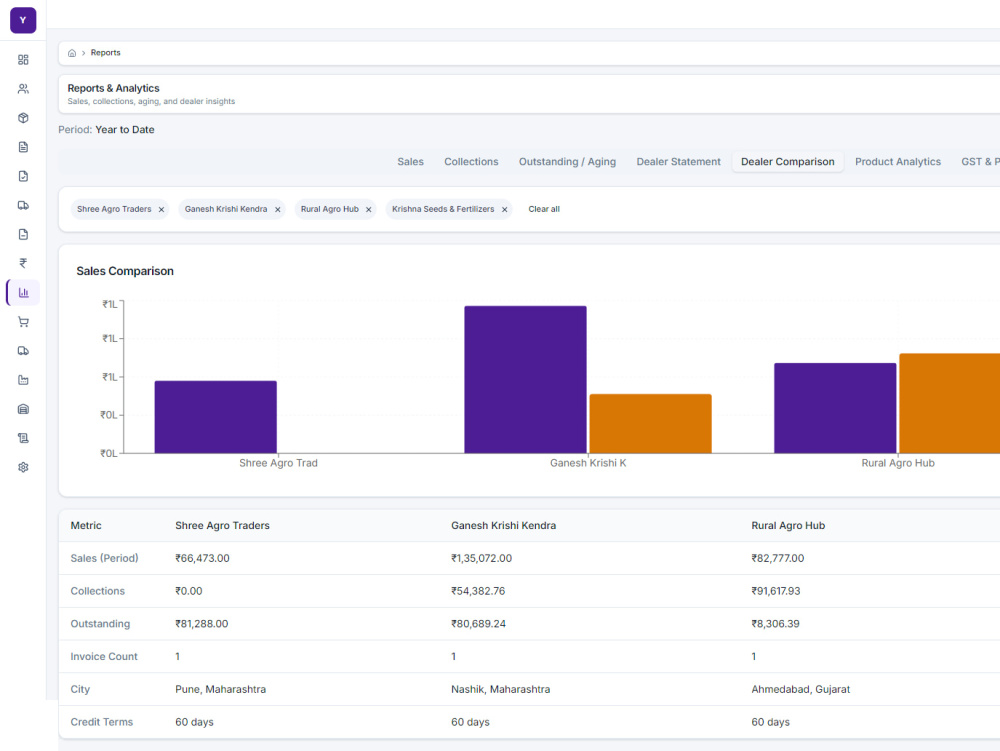Click the home breadcrumb icon

[x=72, y=53]
